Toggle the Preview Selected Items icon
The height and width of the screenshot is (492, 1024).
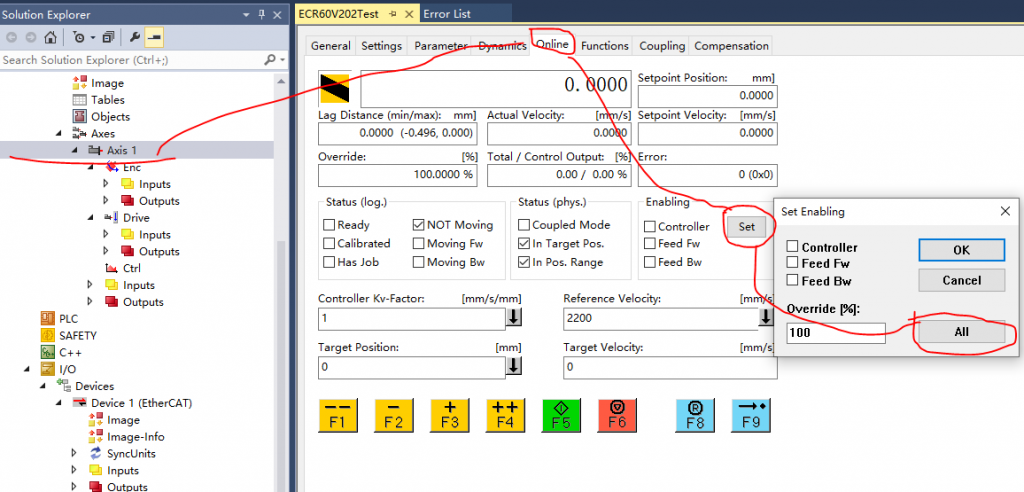[x=154, y=38]
